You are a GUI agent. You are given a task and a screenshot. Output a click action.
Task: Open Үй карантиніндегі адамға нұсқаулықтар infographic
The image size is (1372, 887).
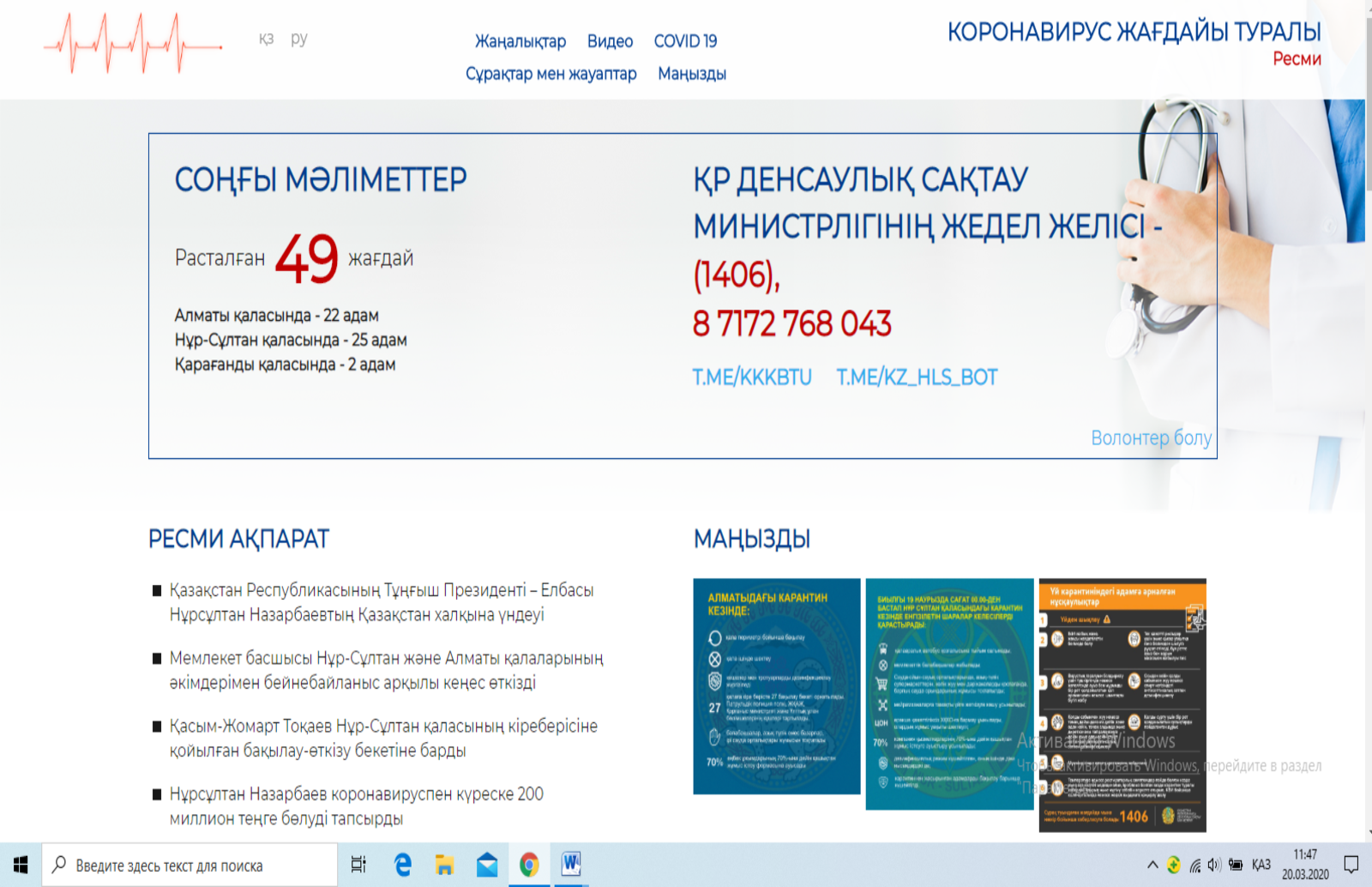pyautogui.click(x=1122, y=705)
